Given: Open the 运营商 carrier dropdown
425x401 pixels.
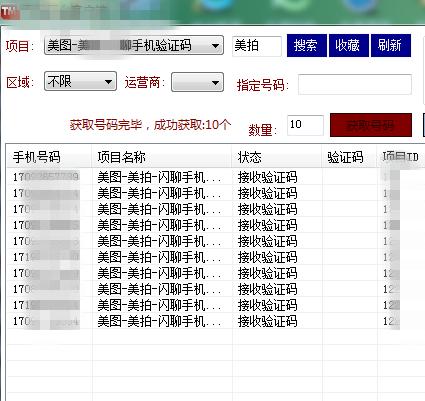Looking at the screenshot, I should tap(197, 82).
